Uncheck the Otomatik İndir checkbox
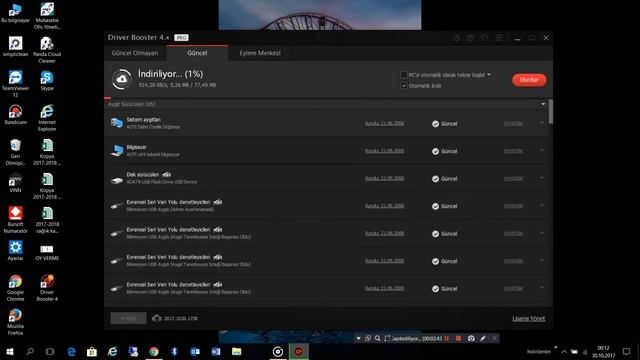The width and height of the screenshot is (640, 360). [404, 85]
